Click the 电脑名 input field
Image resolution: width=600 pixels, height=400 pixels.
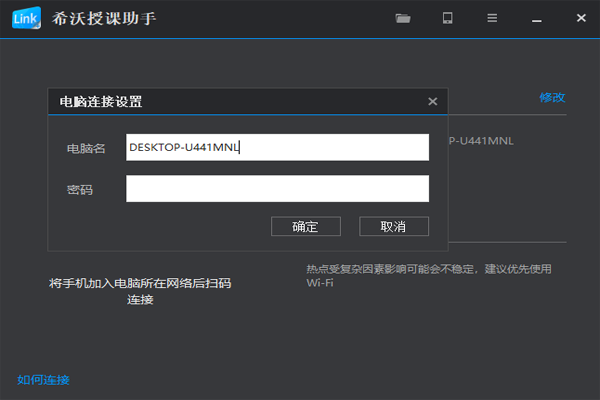tap(277, 147)
